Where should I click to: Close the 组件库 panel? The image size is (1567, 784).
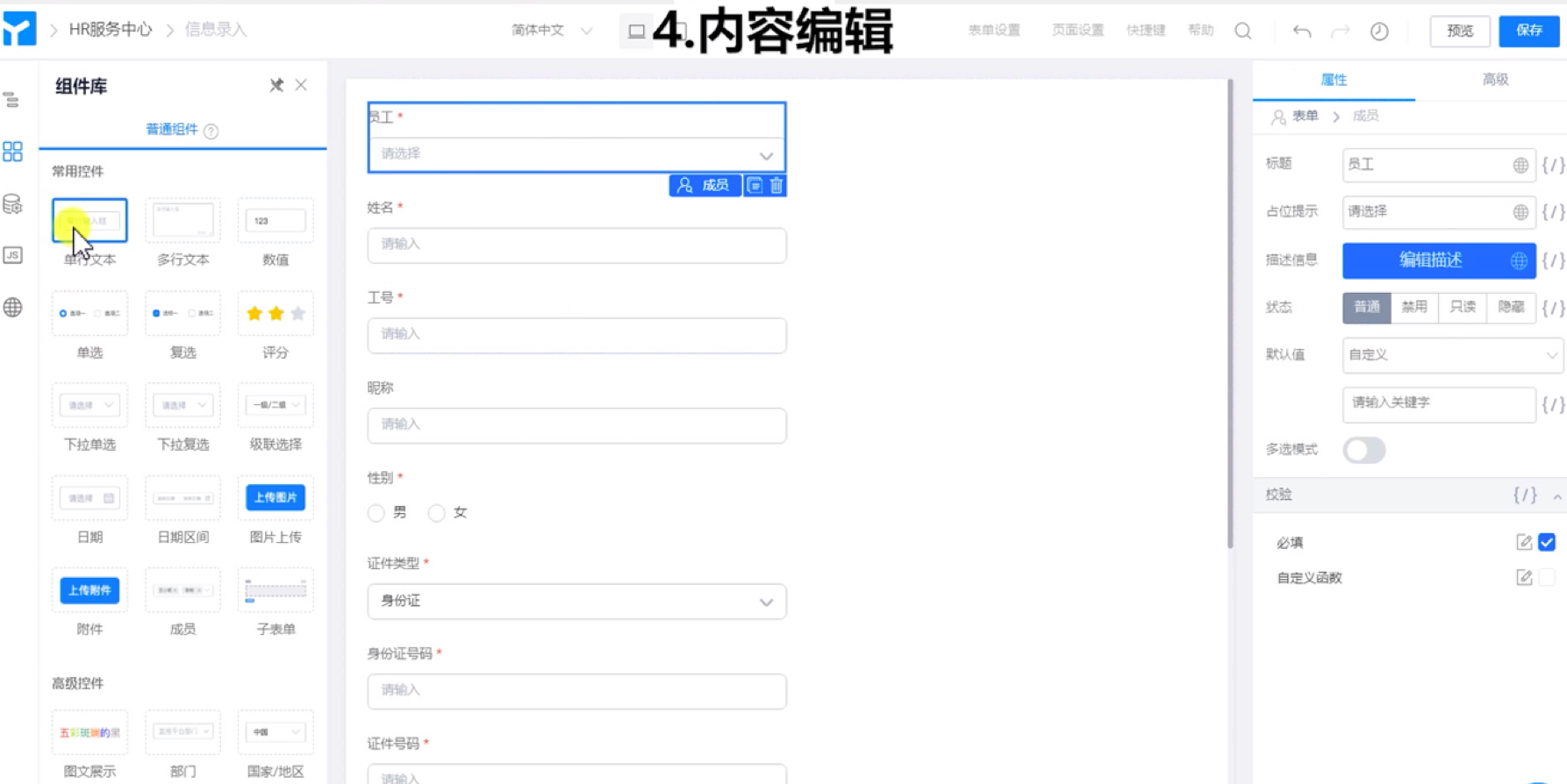pos(301,85)
